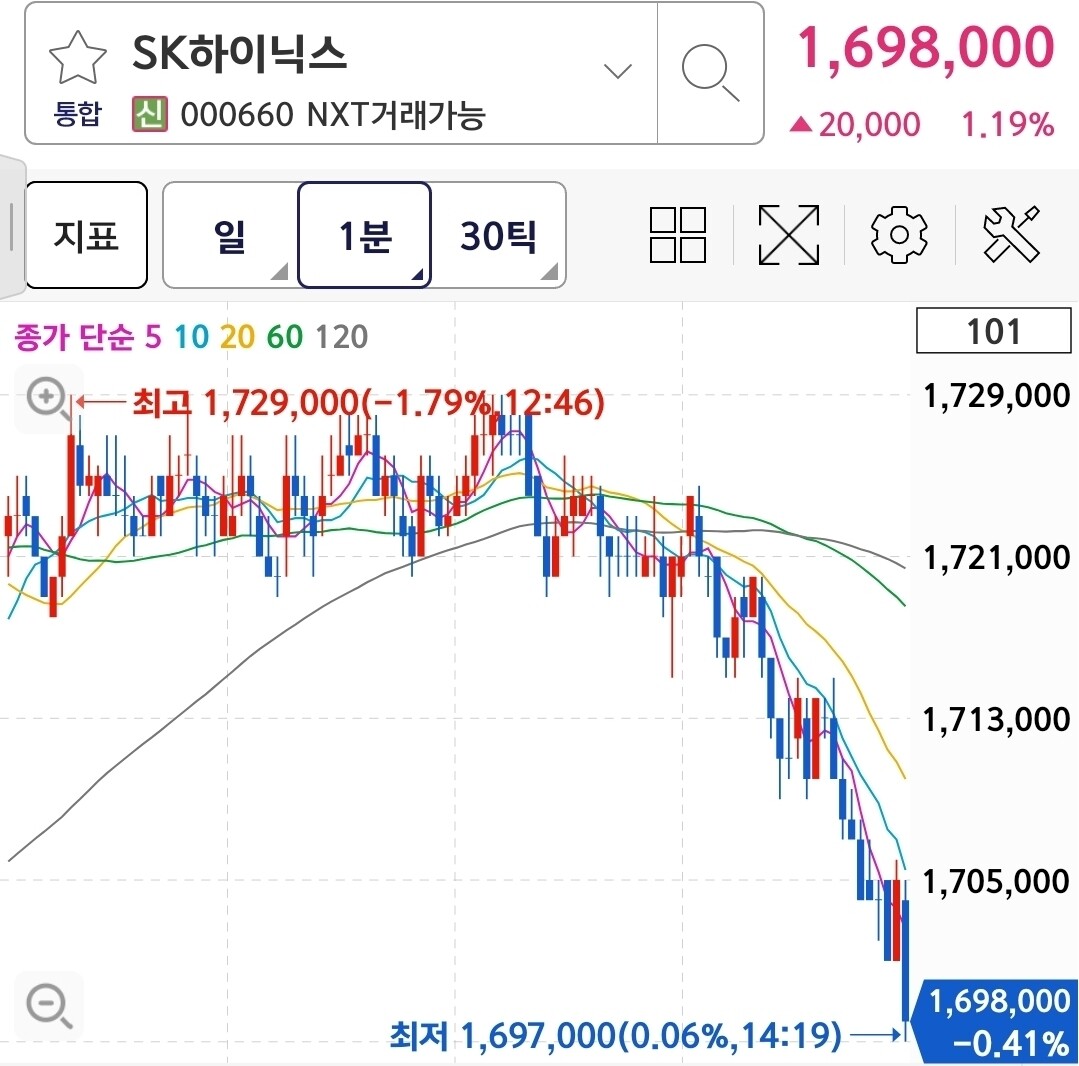Click the 1,729,000 price axis label
Screen dimensions: 1079x1066
[x=996, y=396]
